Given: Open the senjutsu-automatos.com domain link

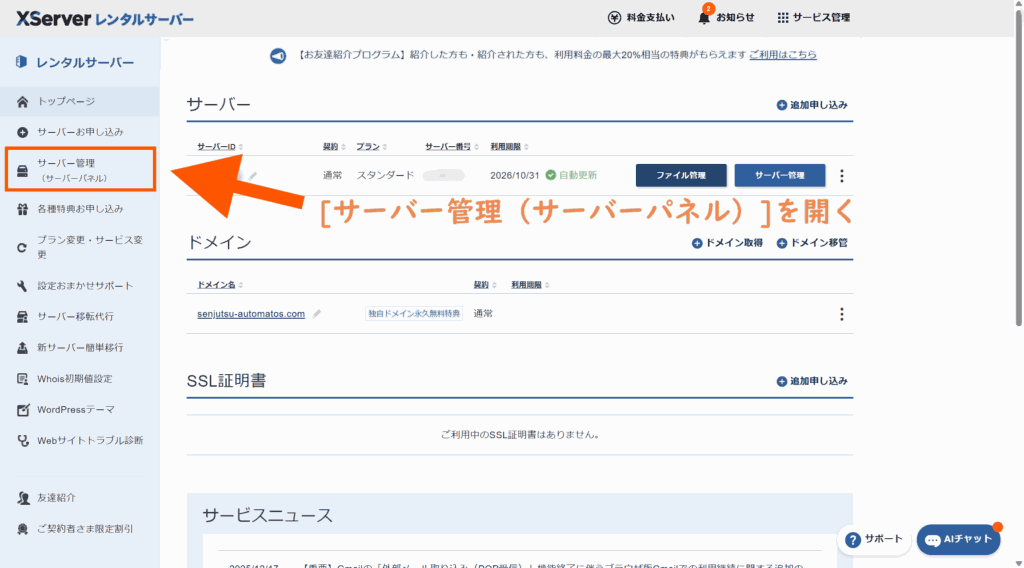Looking at the screenshot, I should pos(251,314).
